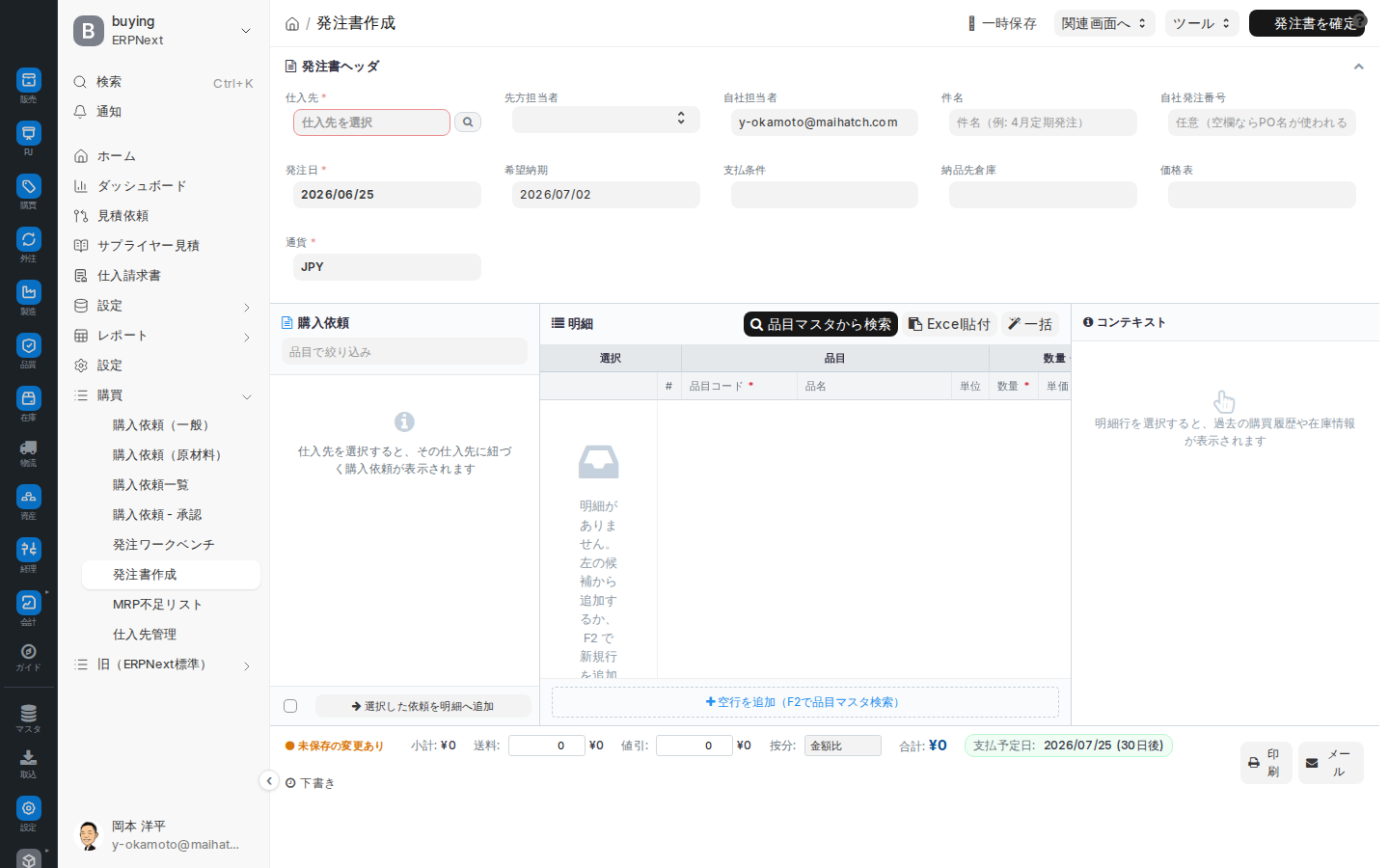Tick the select-all 購入依頼 checkbox

tap(290, 706)
